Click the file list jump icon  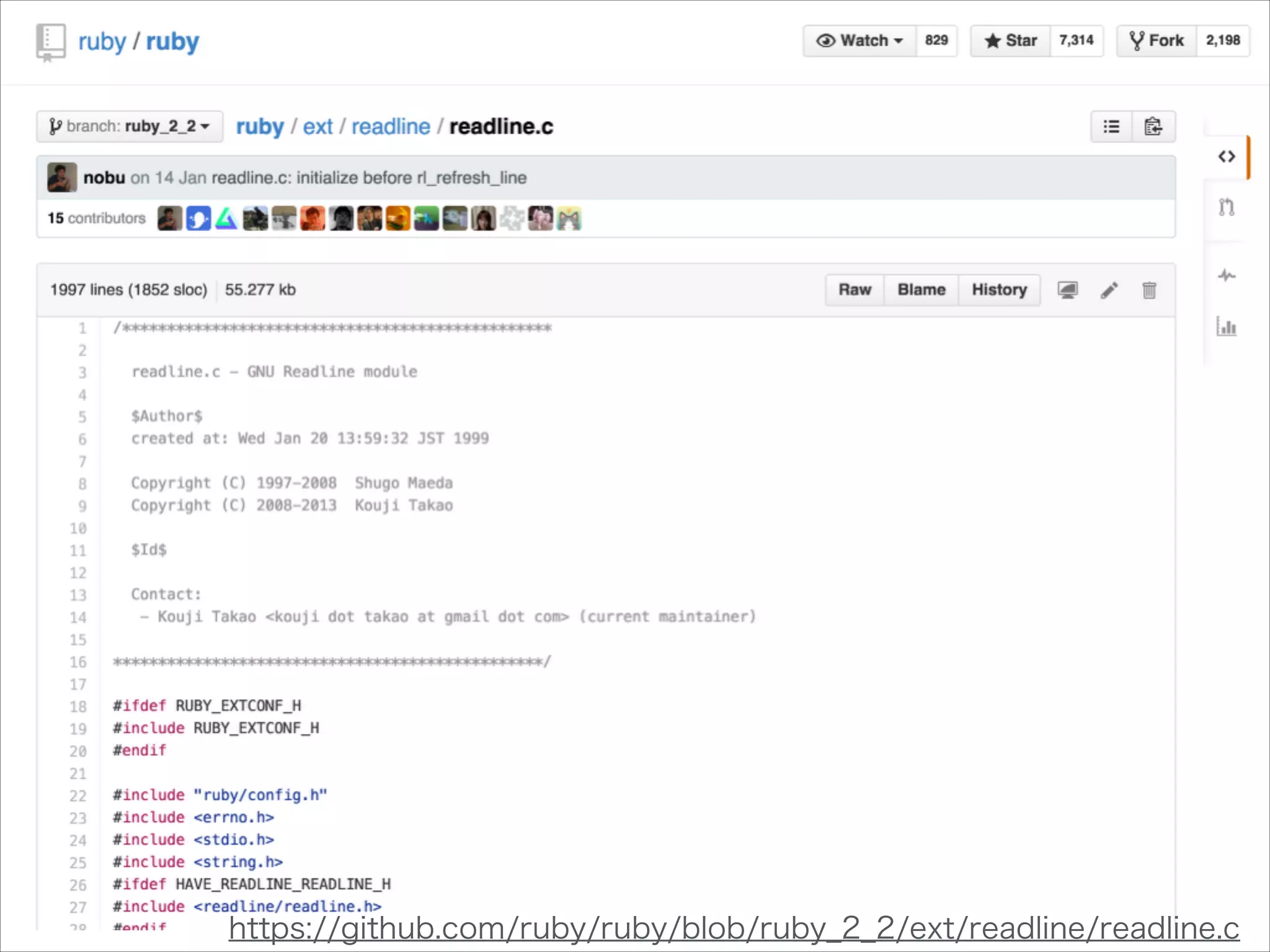(1111, 127)
